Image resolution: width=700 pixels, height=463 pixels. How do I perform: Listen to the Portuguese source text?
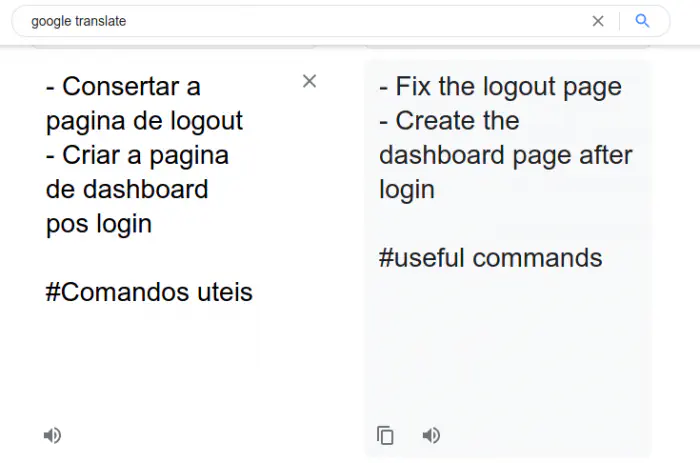[53, 435]
